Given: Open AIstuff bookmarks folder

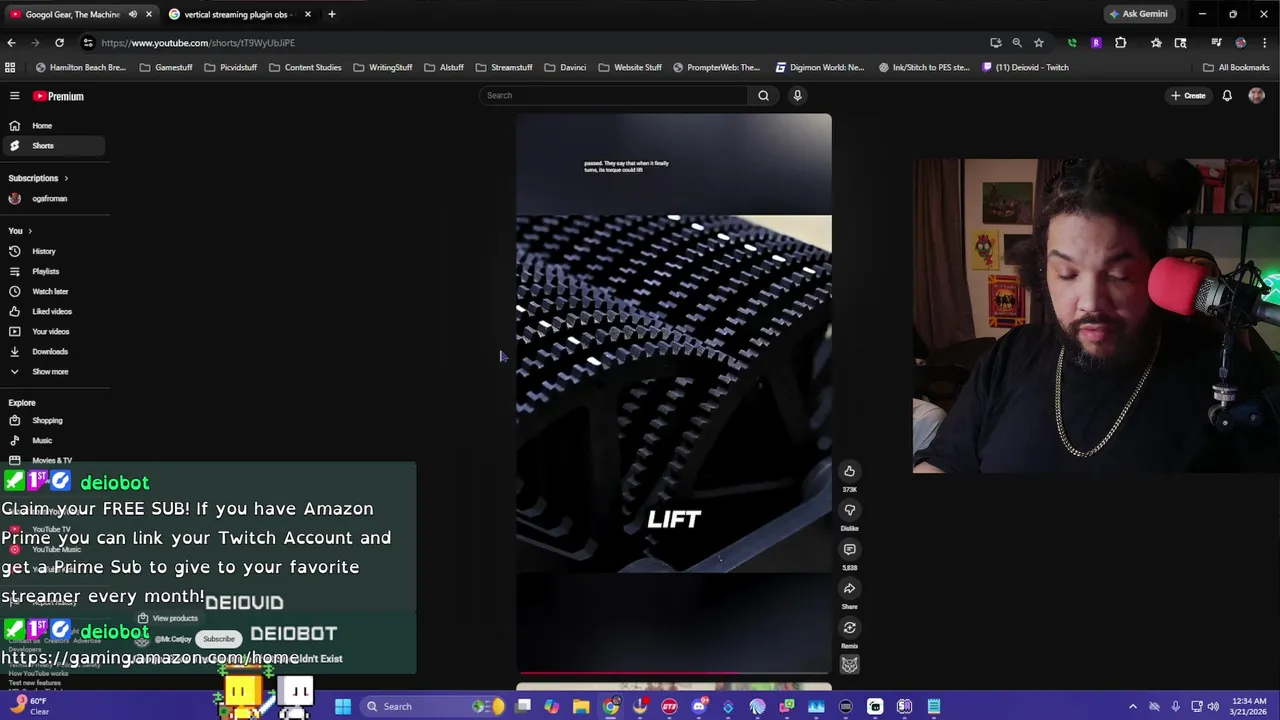Looking at the screenshot, I should point(444,68).
